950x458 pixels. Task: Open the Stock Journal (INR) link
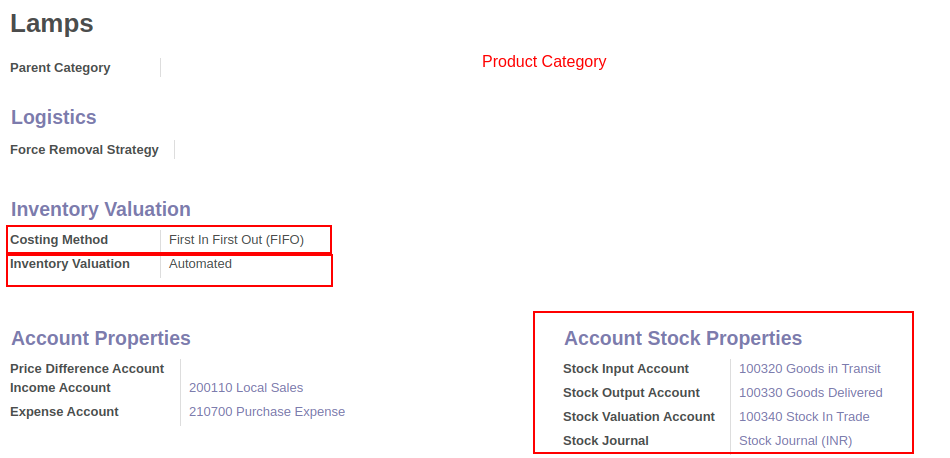click(796, 441)
